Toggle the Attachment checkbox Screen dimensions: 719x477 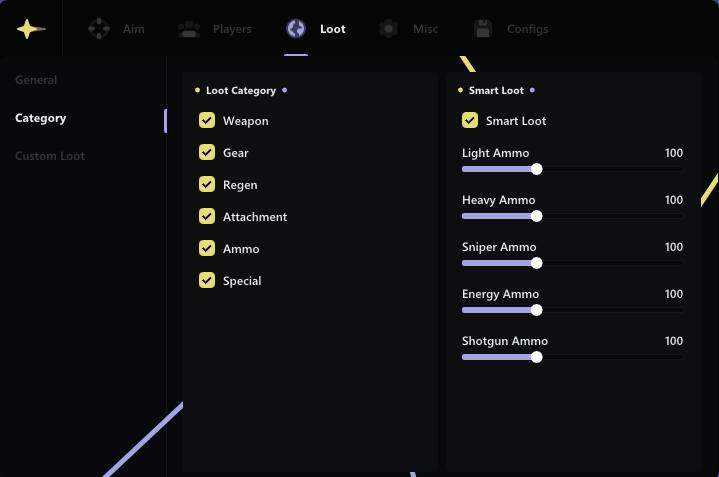click(x=207, y=216)
